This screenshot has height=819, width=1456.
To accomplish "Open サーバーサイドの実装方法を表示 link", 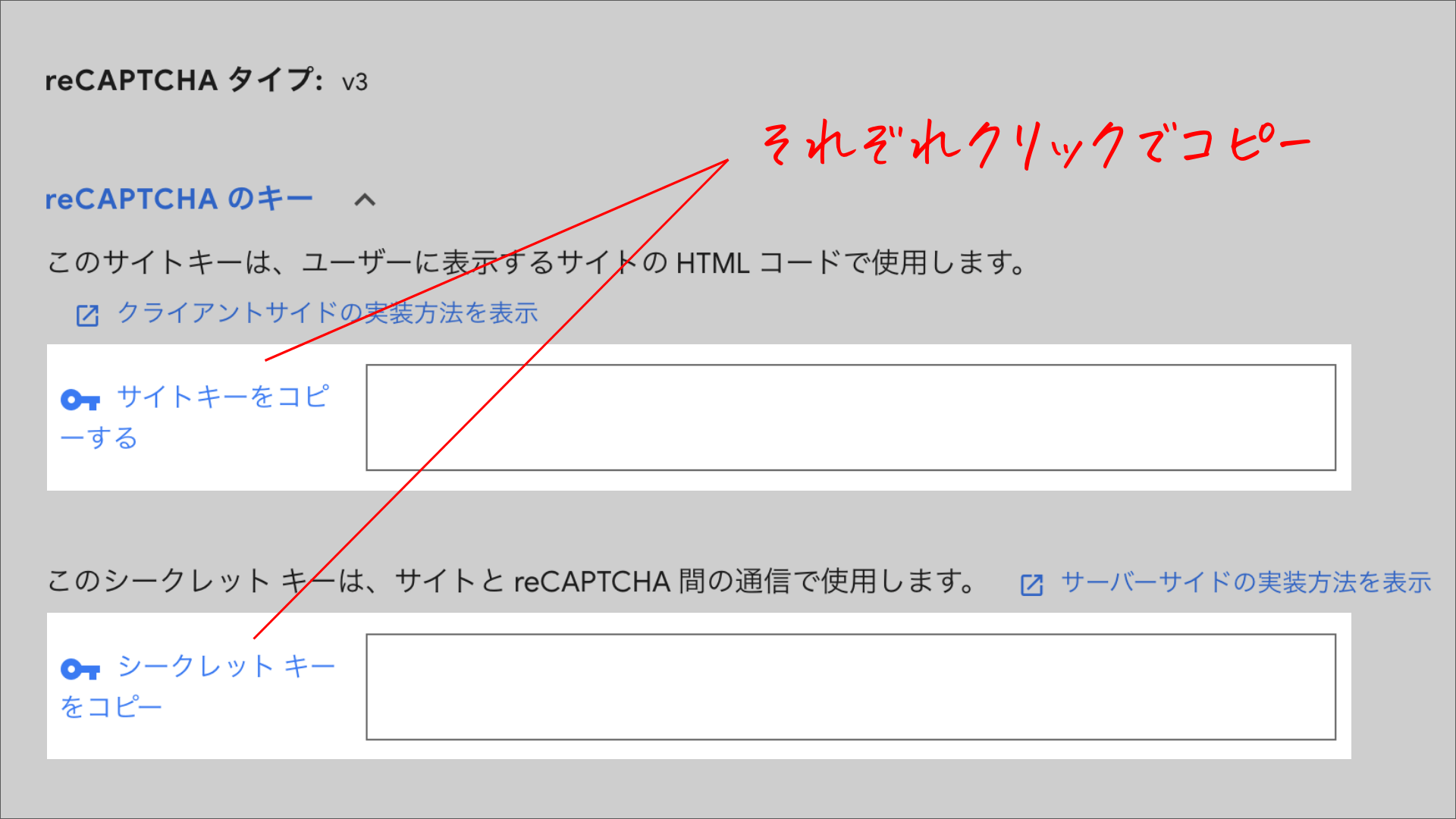I will [x=1246, y=582].
